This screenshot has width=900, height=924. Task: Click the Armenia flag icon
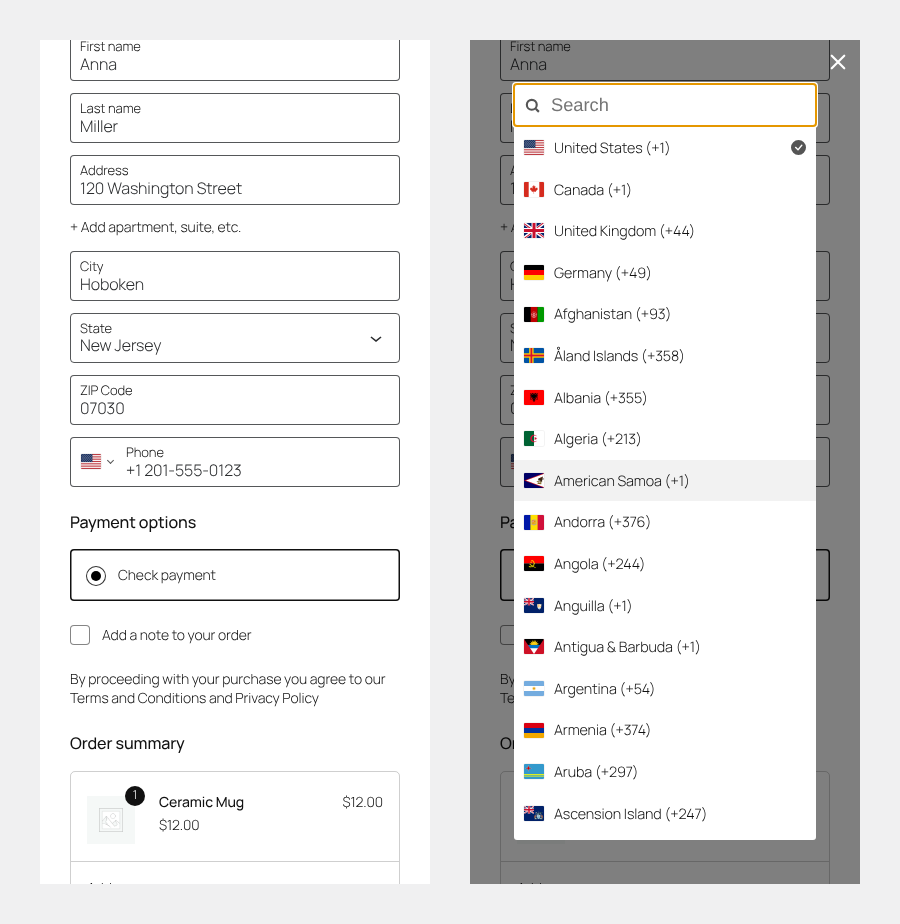click(534, 730)
